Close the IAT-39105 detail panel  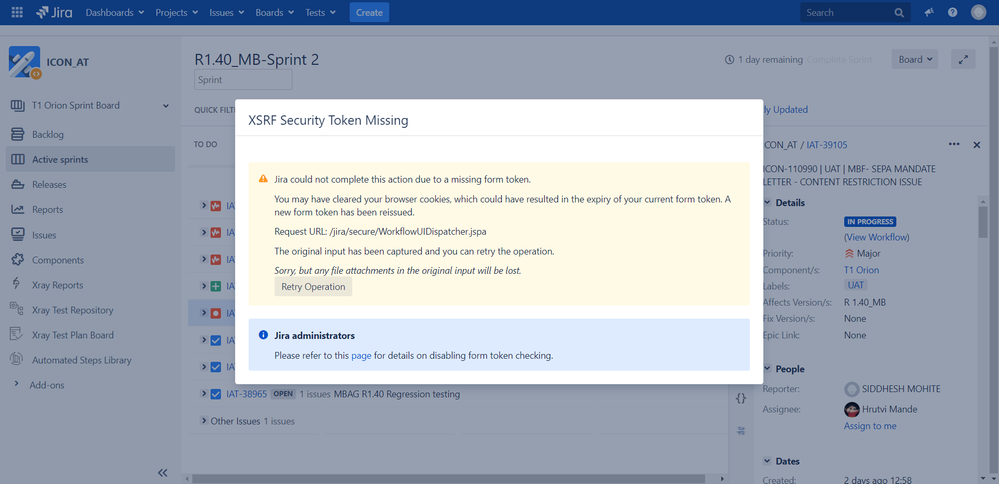click(977, 145)
